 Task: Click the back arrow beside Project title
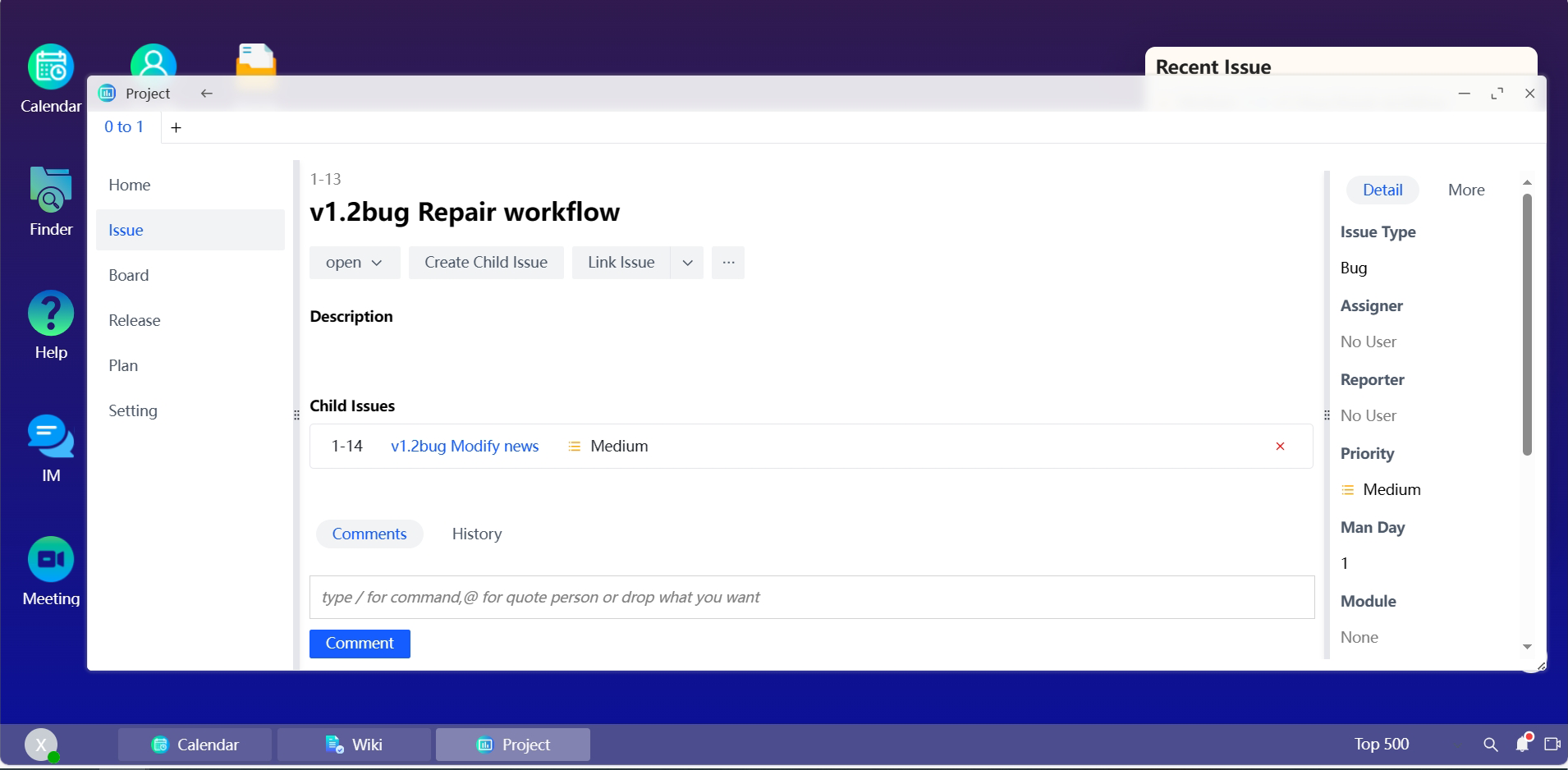click(207, 94)
